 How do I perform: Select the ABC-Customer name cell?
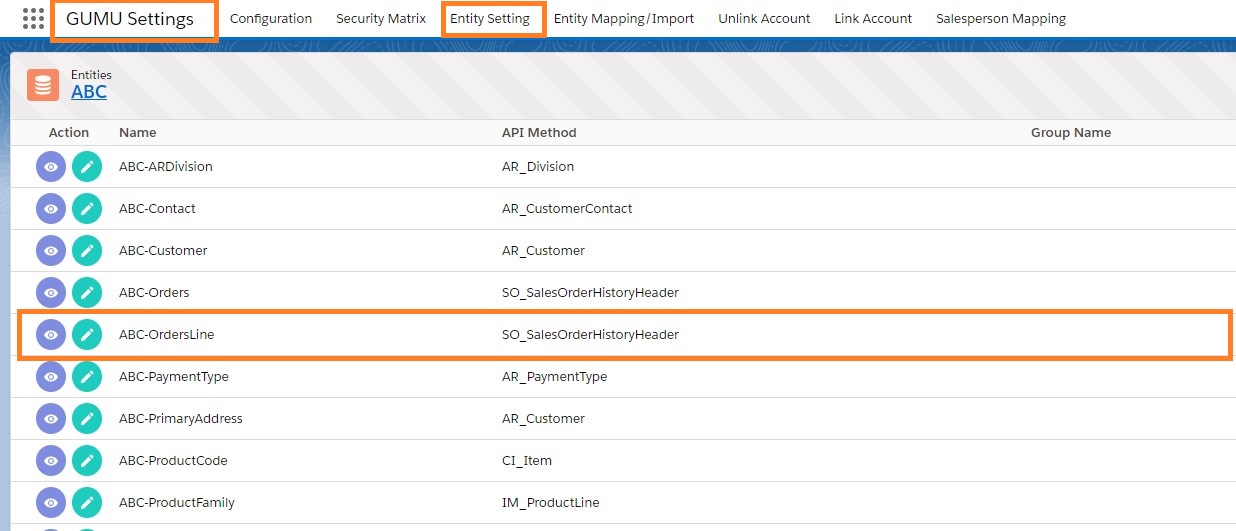point(163,251)
